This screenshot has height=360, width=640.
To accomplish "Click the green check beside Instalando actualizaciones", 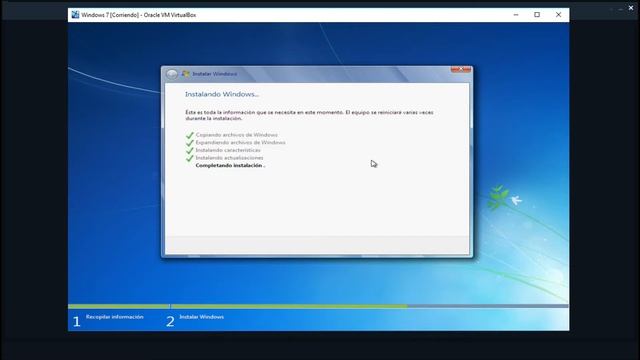I will [x=189, y=158].
